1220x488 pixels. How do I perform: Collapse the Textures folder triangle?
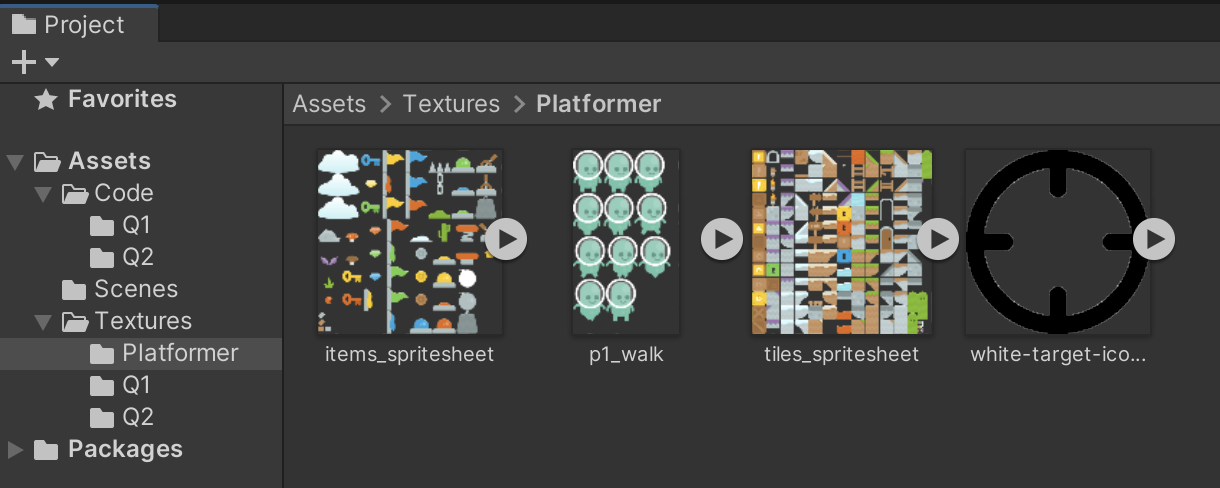click(x=43, y=322)
